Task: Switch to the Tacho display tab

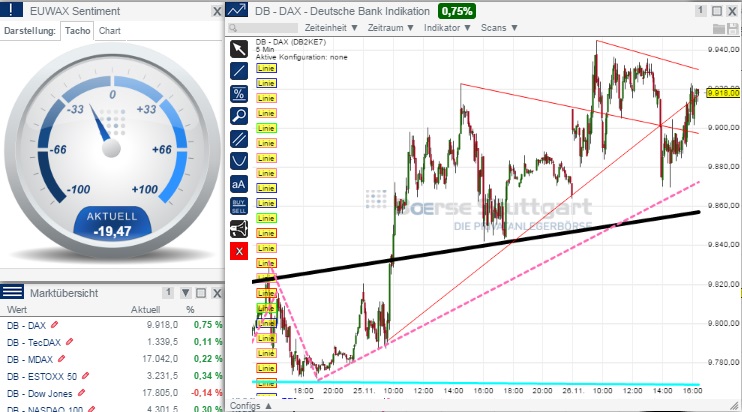Action: (77, 31)
